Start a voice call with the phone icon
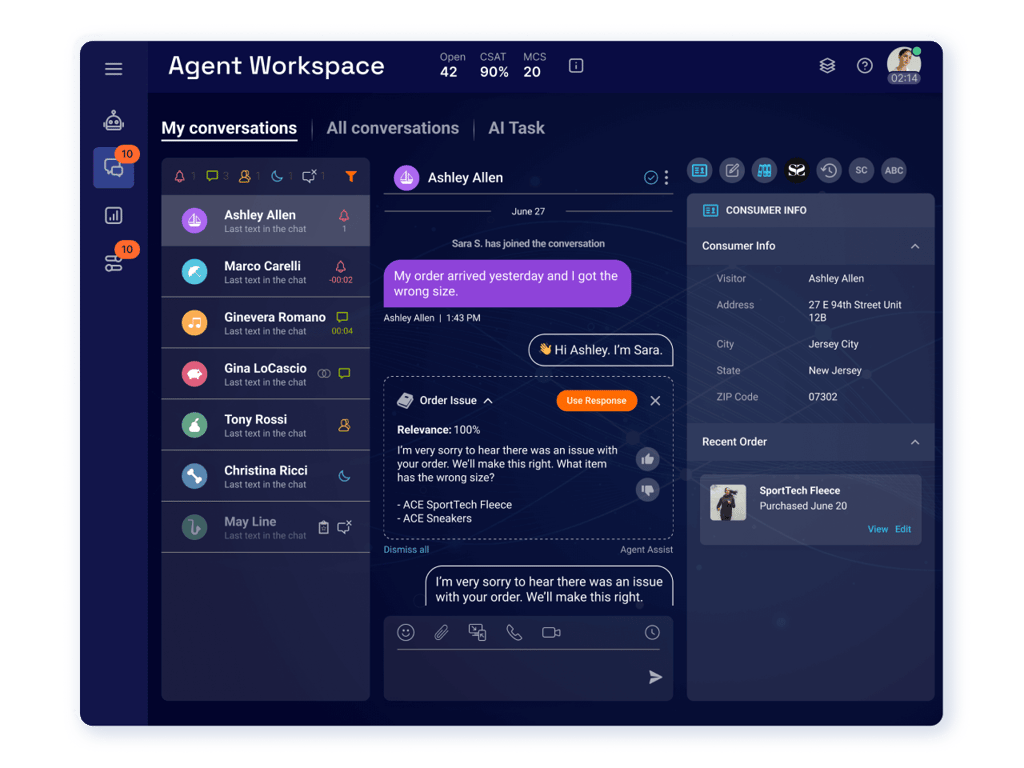This screenshot has width=1024, height=768. [514, 632]
